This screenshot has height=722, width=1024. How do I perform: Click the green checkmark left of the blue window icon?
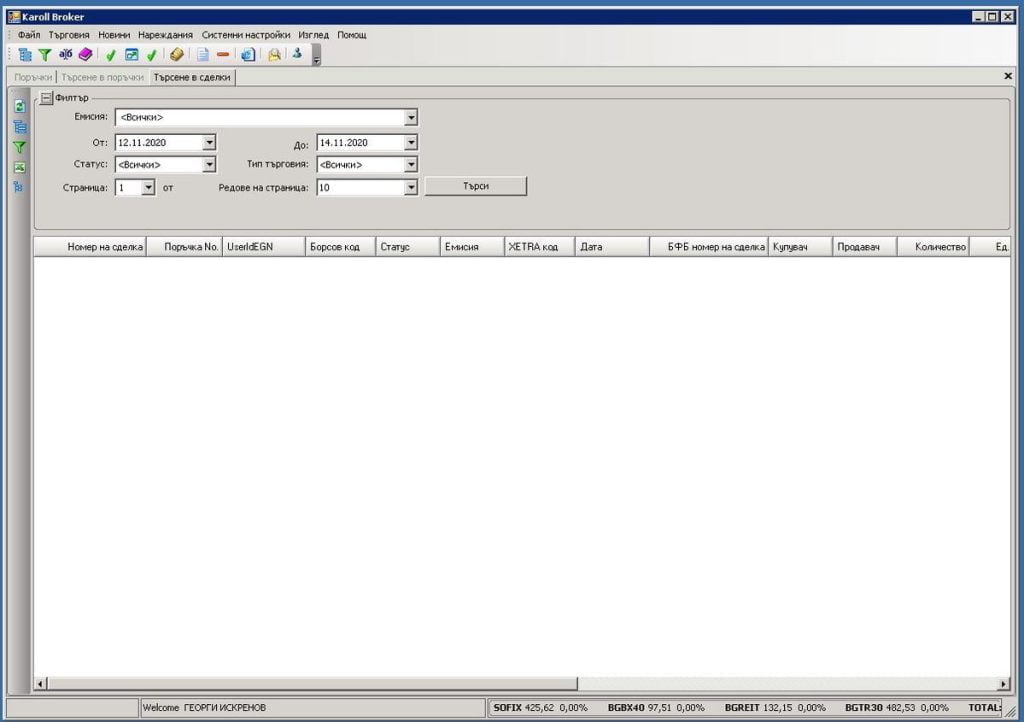tap(111, 55)
